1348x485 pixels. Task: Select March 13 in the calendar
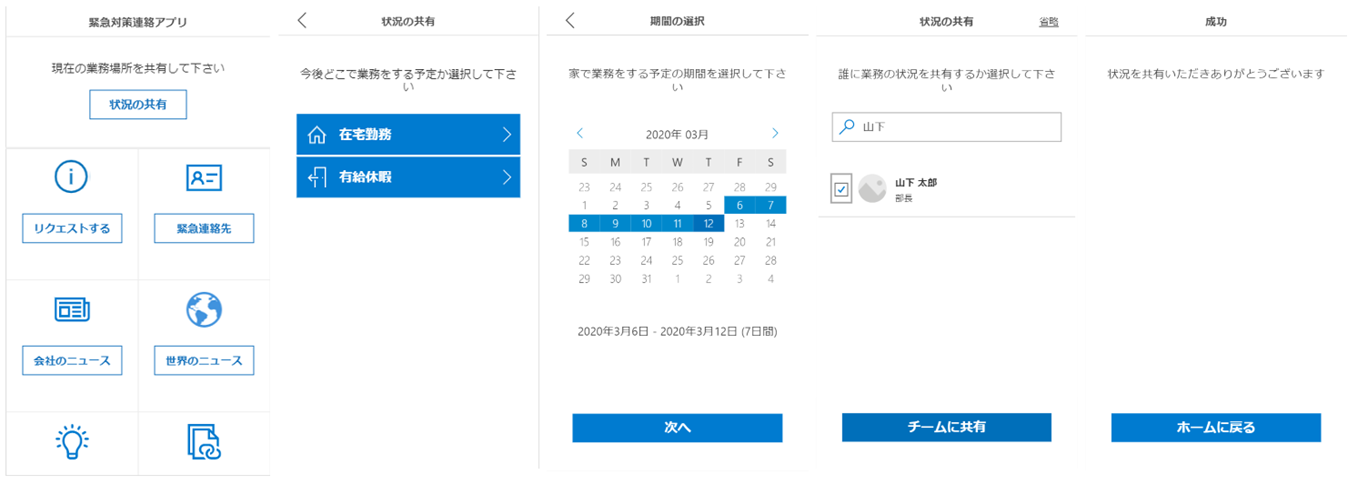(739, 224)
